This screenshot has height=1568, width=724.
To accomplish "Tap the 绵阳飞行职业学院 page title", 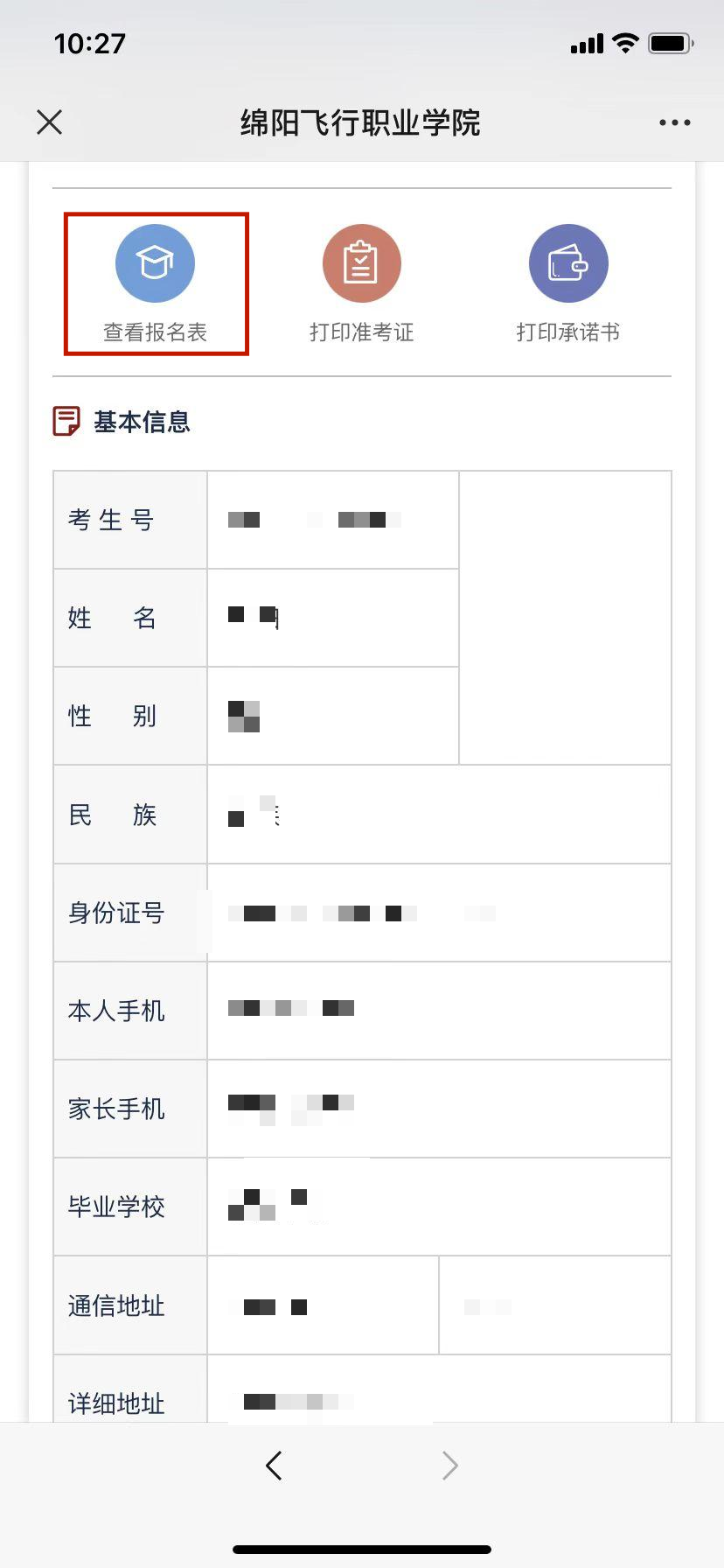I will [x=360, y=122].
